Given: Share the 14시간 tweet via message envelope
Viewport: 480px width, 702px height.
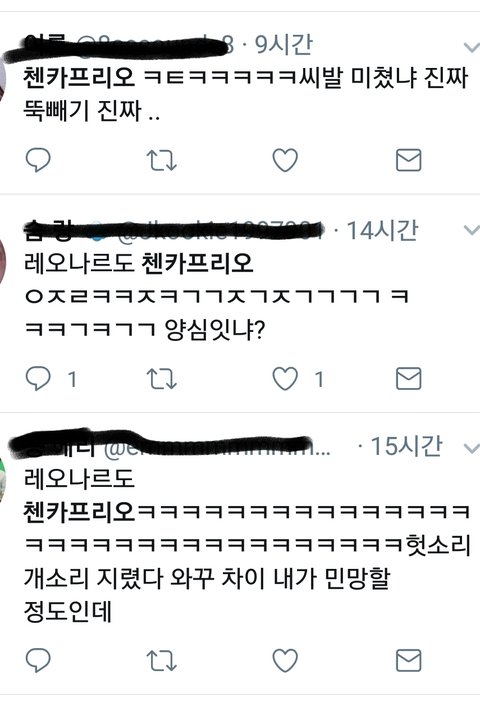Looking at the screenshot, I should [409, 379].
